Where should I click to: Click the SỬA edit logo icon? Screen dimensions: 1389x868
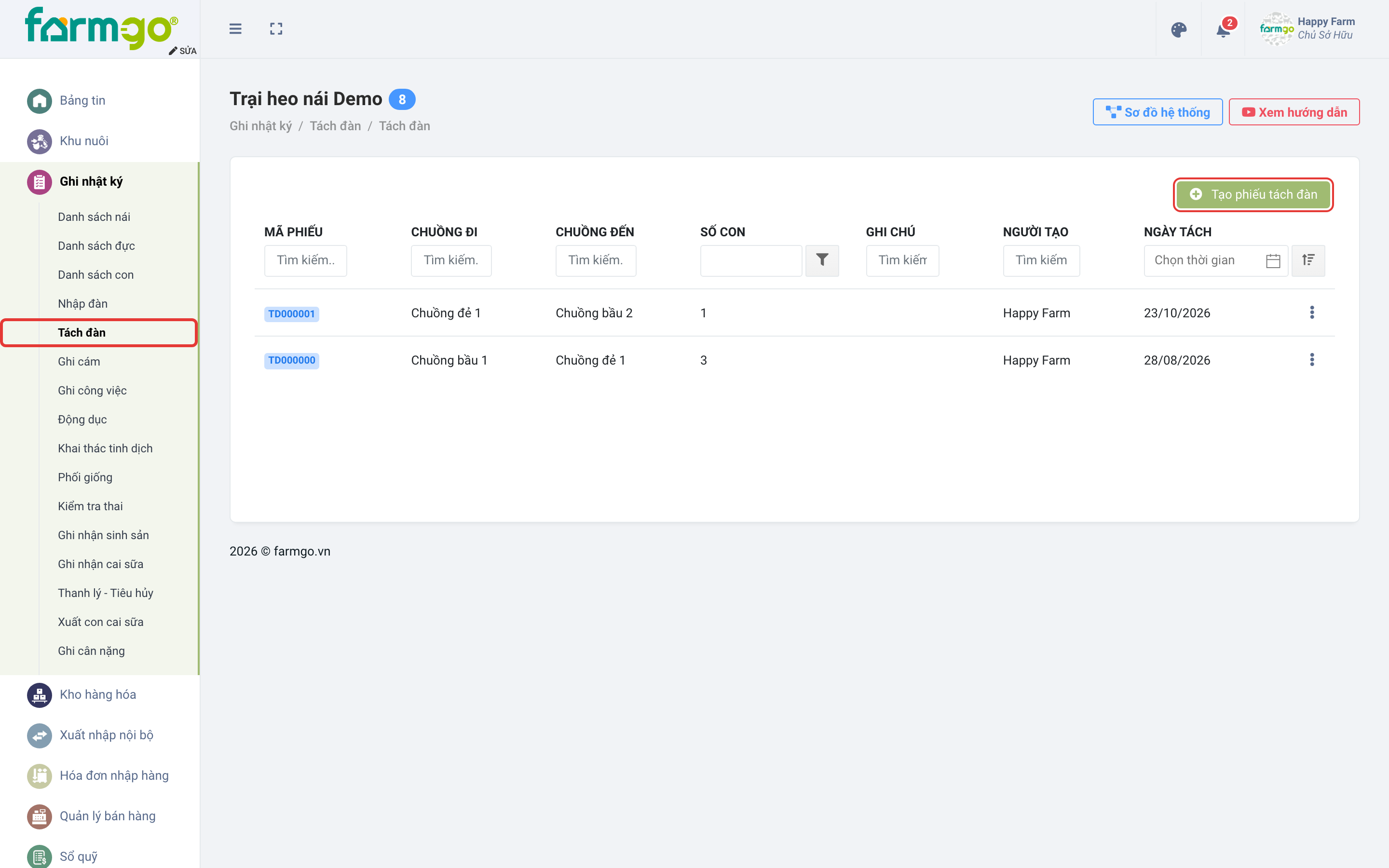click(182, 51)
